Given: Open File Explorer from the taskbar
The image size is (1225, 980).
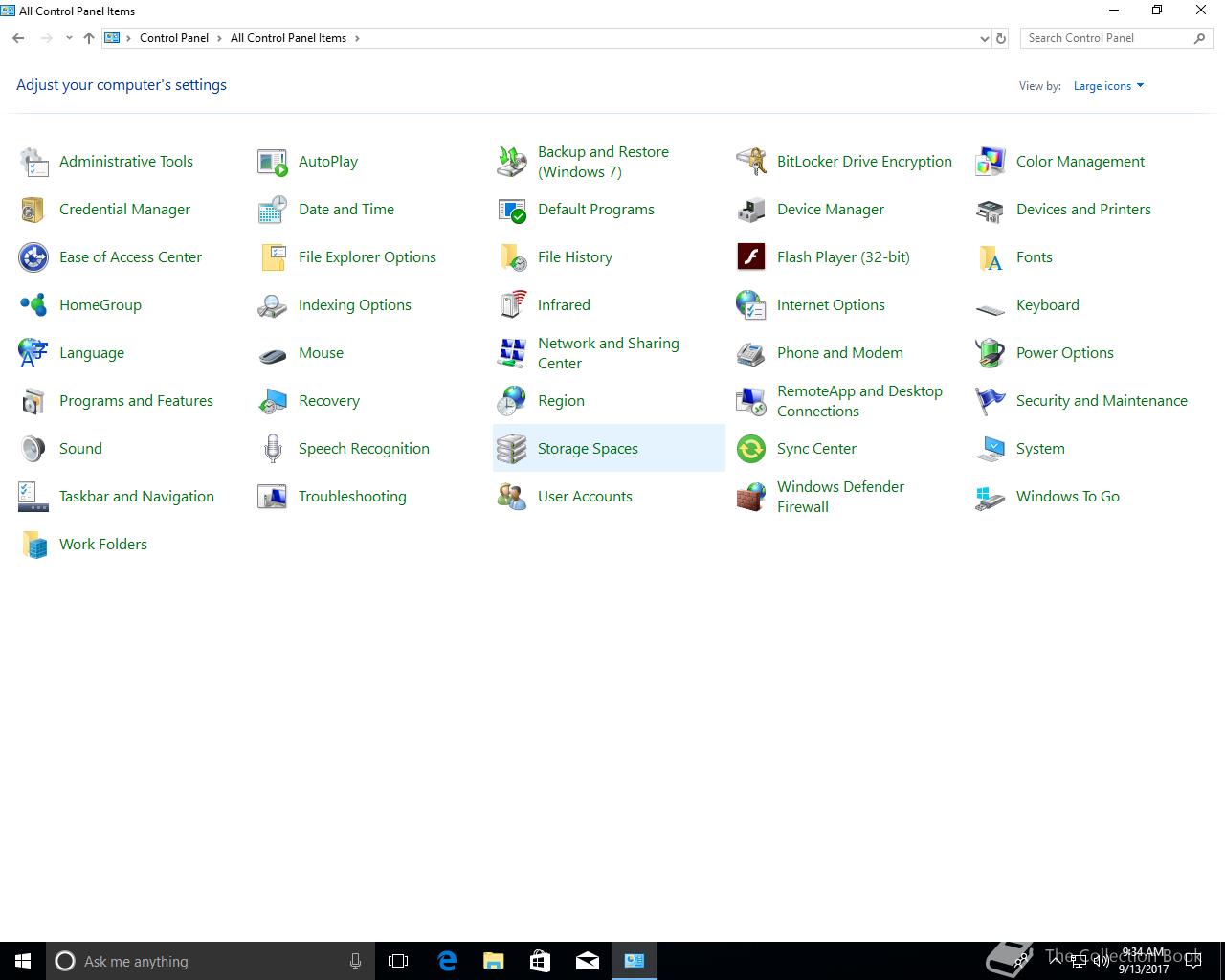Looking at the screenshot, I should pos(493,961).
